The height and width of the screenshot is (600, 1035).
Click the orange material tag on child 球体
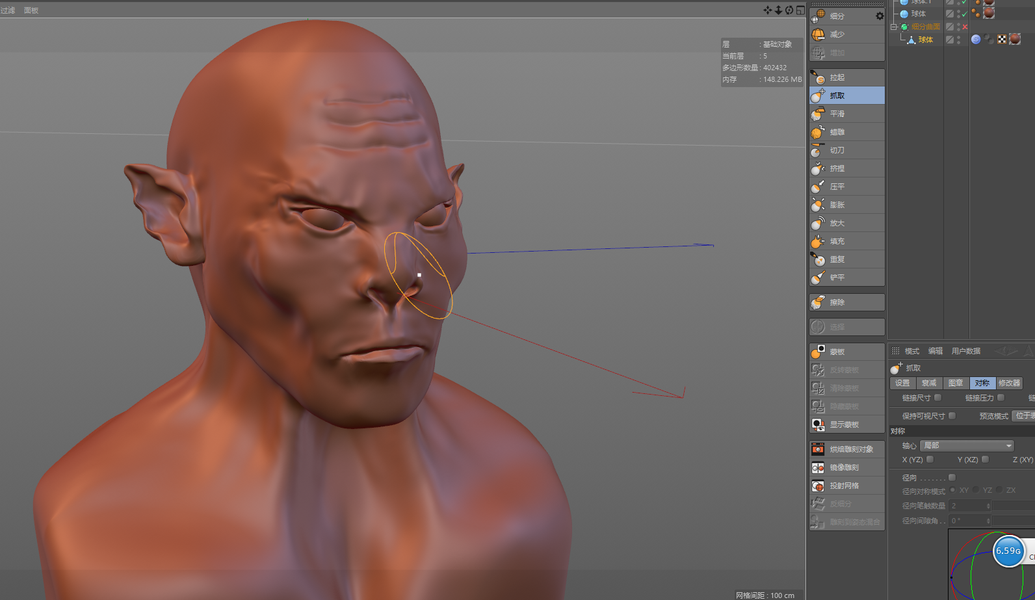[x=1015, y=39]
